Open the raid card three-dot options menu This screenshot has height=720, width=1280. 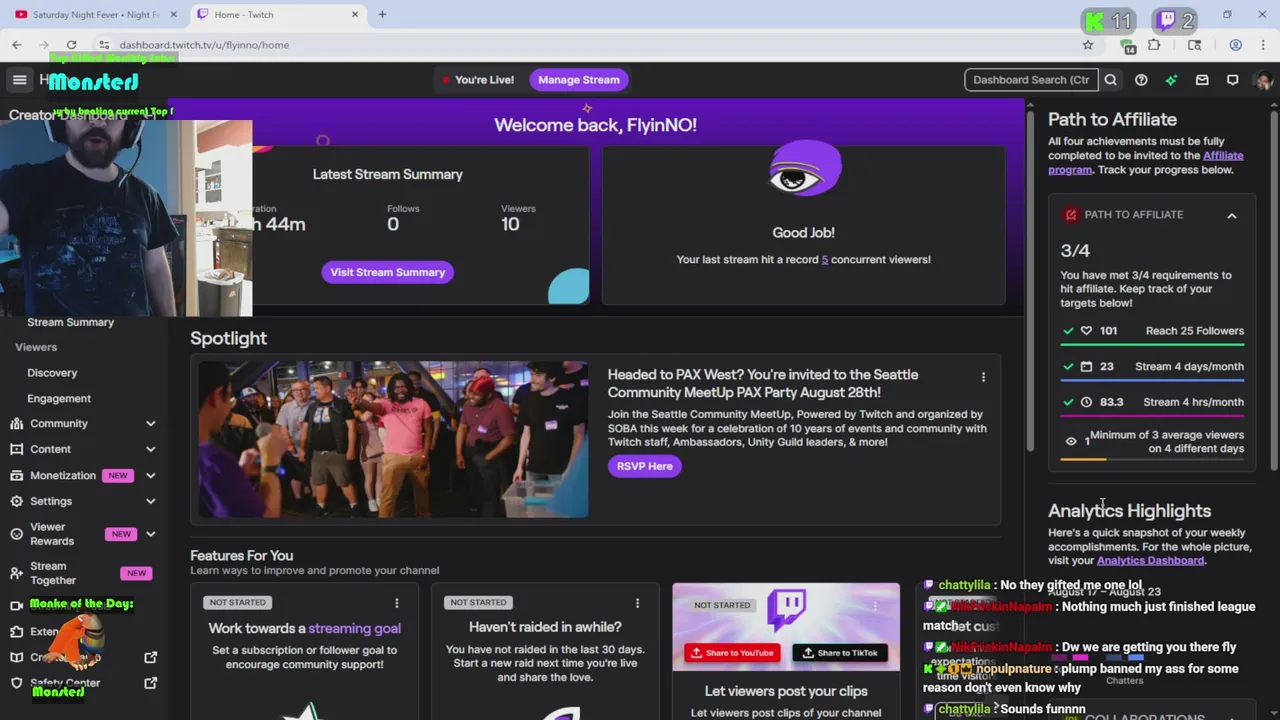tap(637, 603)
